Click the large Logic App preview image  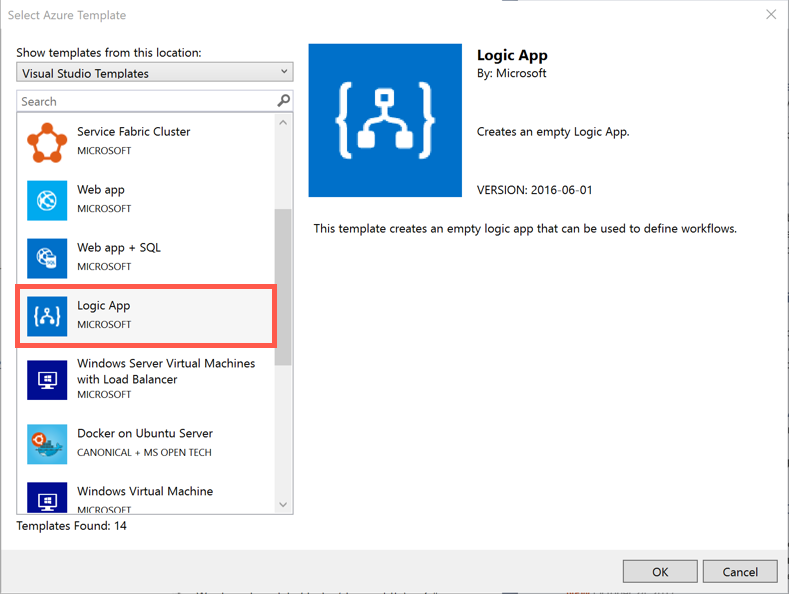pos(385,120)
